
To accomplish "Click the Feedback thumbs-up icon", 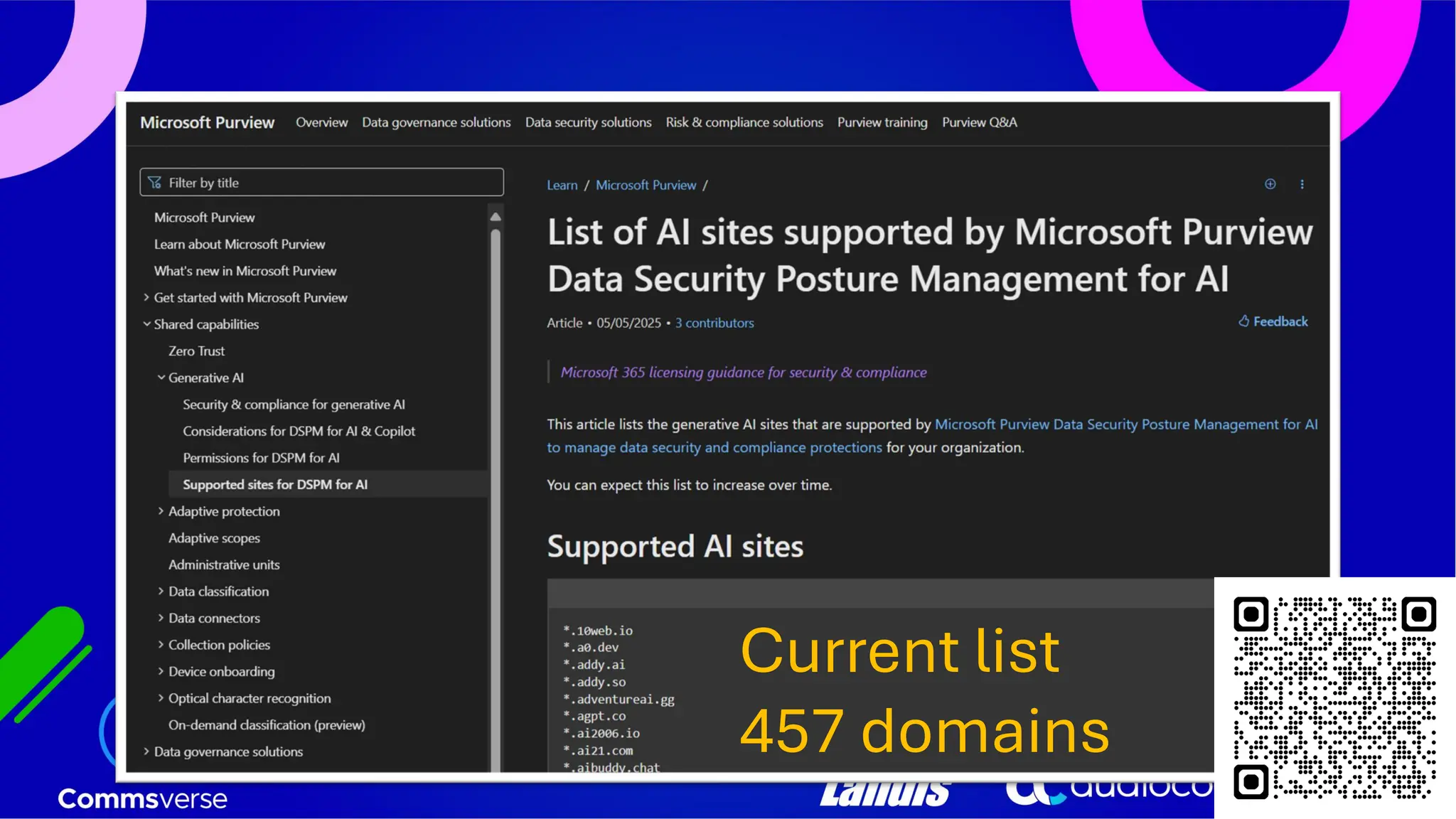I will (x=1243, y=321).
